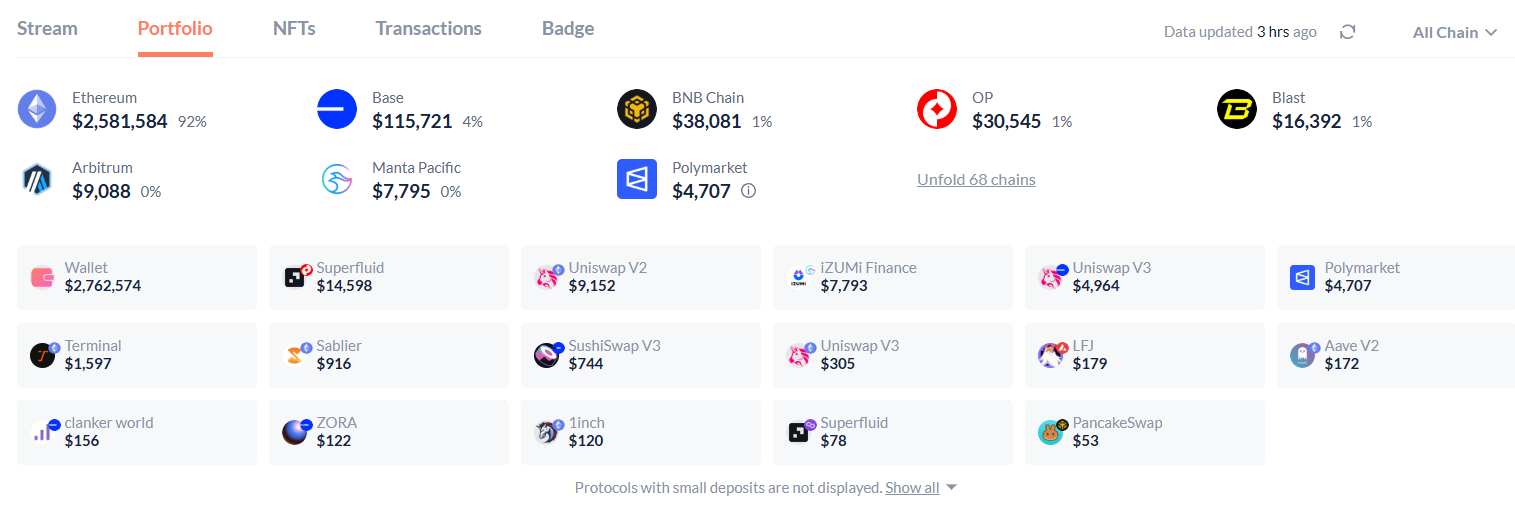Image resolution: width=1515 pixels, height=513 pixels.
Task: Open the PancakeSwap protocol card
Action: 1144,432
